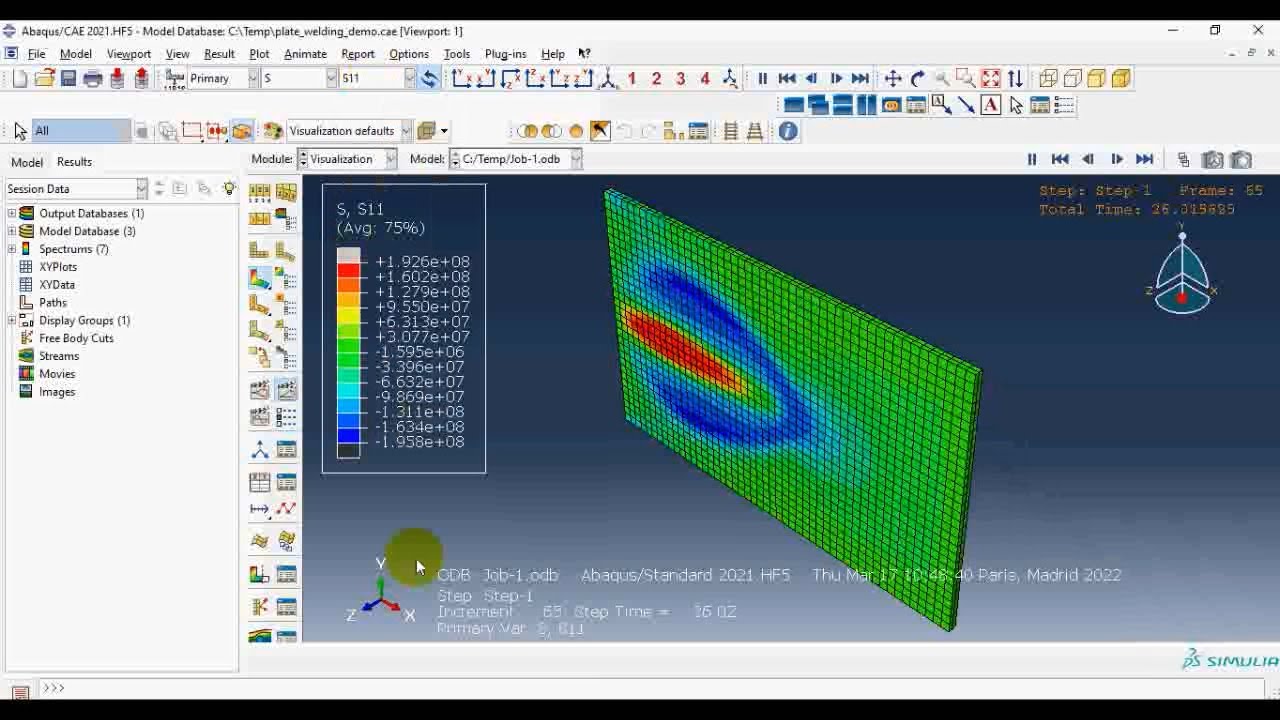Plot contours on deformed shape
1280x720 pixels.
point(260,278)
